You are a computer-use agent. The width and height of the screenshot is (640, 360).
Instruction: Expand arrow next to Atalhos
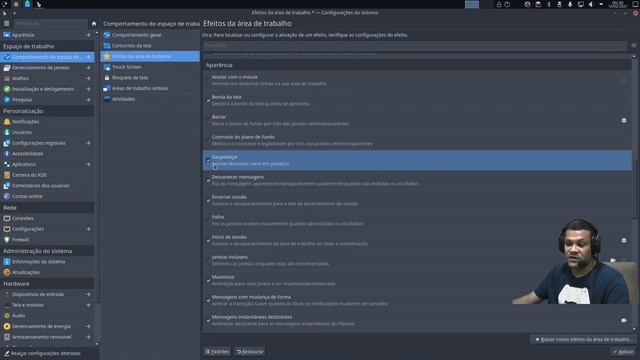pos(89,78)
